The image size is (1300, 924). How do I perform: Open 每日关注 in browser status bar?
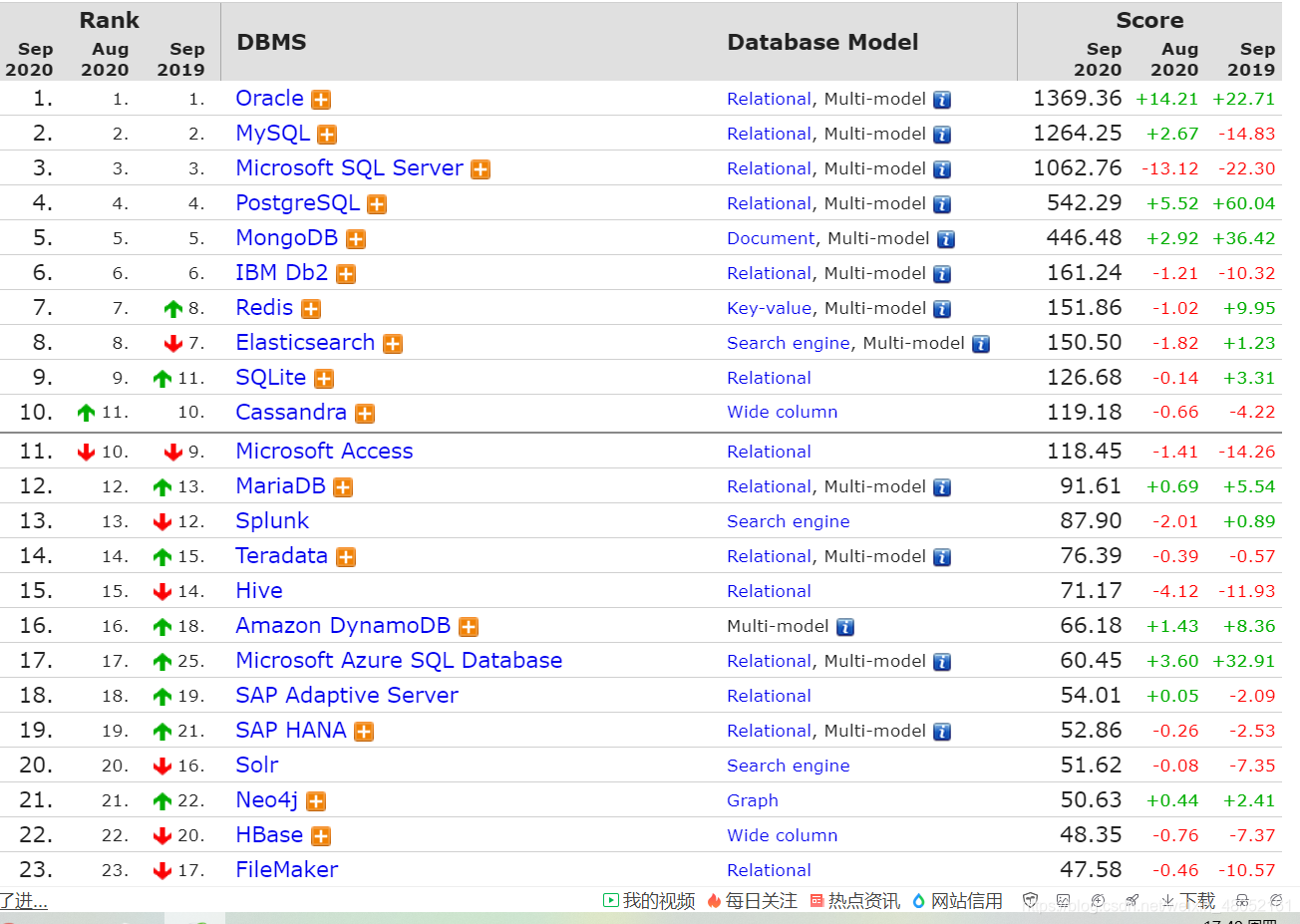click(x=753, y=901)
